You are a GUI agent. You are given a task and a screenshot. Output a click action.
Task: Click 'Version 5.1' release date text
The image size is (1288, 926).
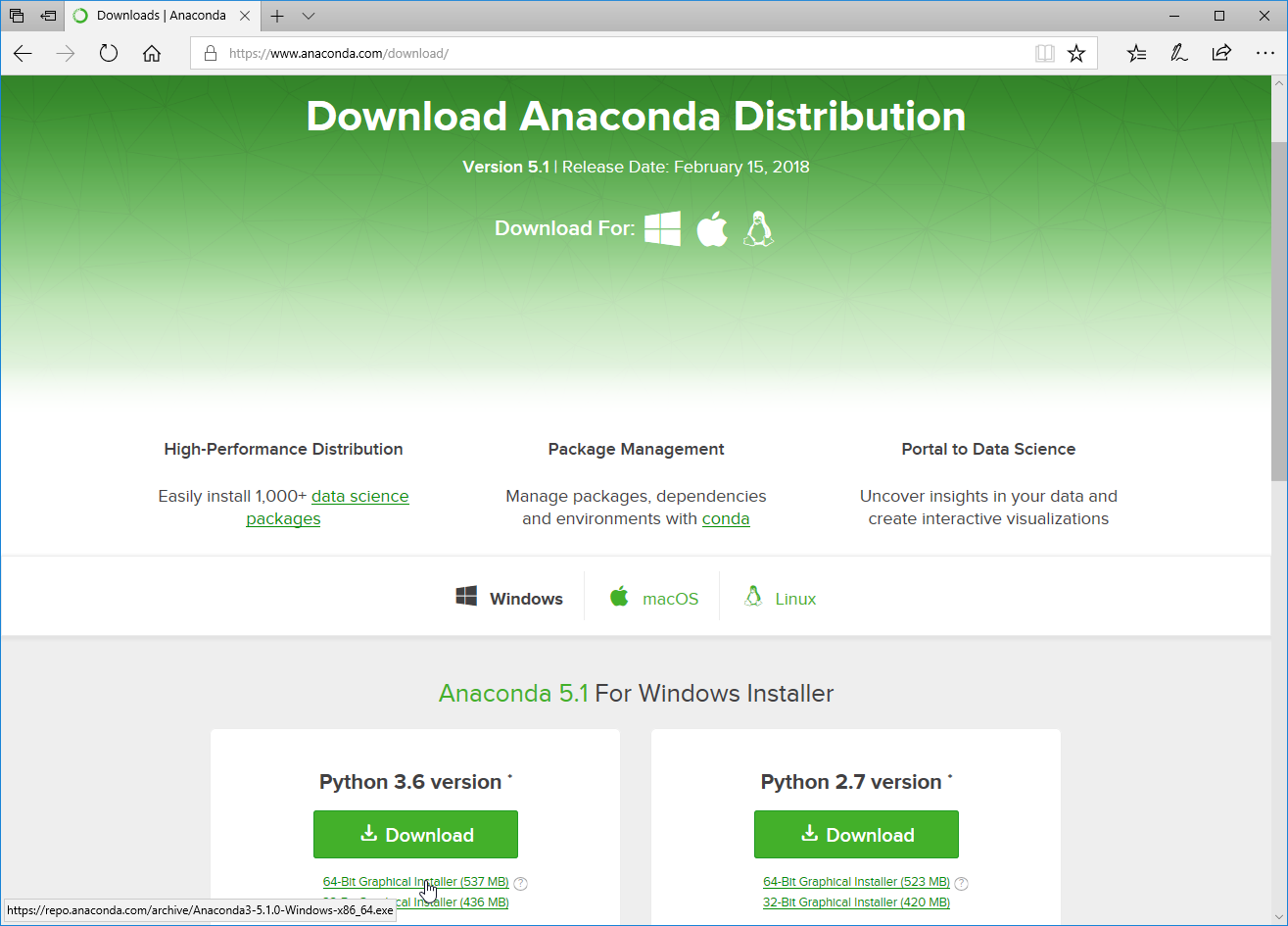click(x=636, y=167)
